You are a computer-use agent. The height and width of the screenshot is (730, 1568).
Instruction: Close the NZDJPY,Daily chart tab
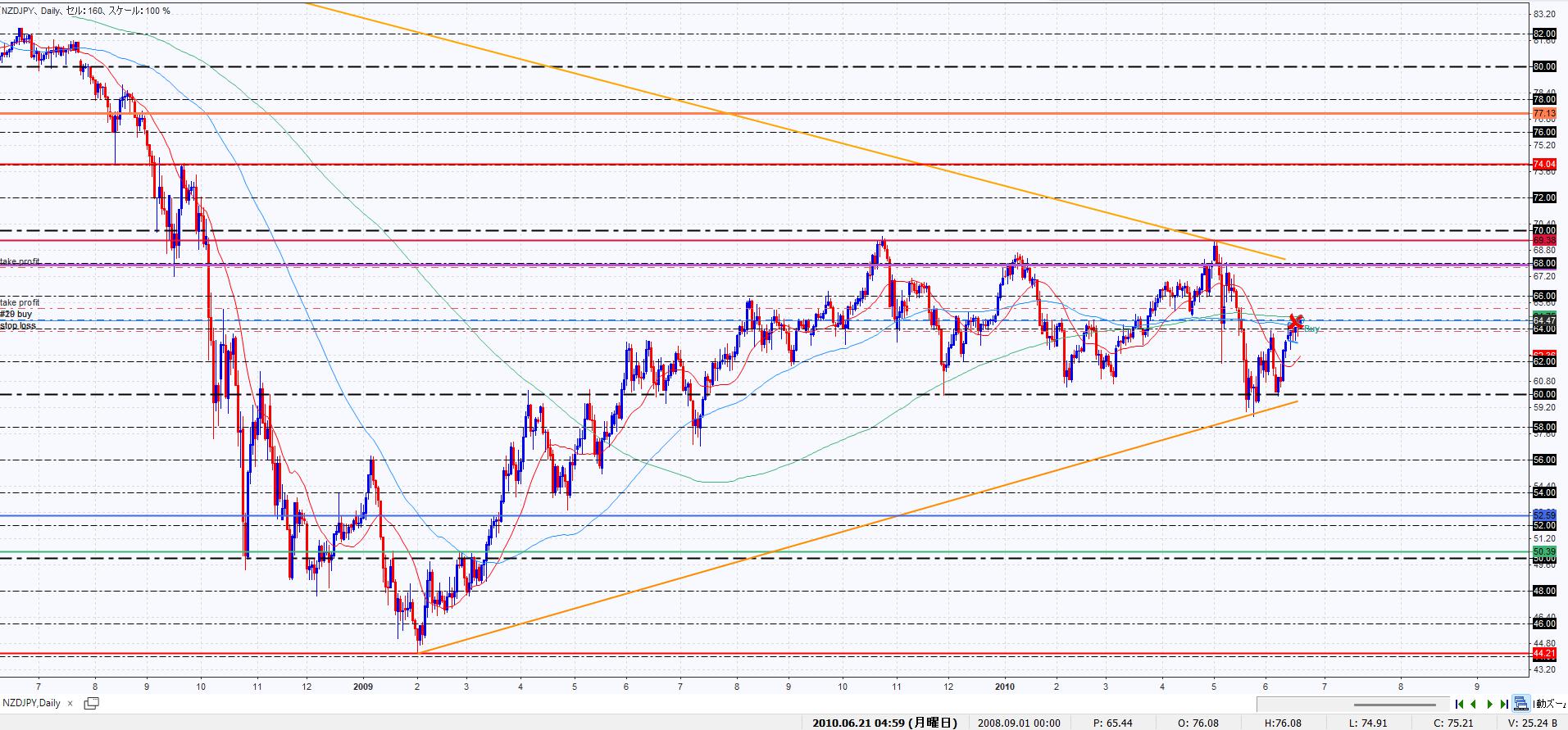click(70, 703)
